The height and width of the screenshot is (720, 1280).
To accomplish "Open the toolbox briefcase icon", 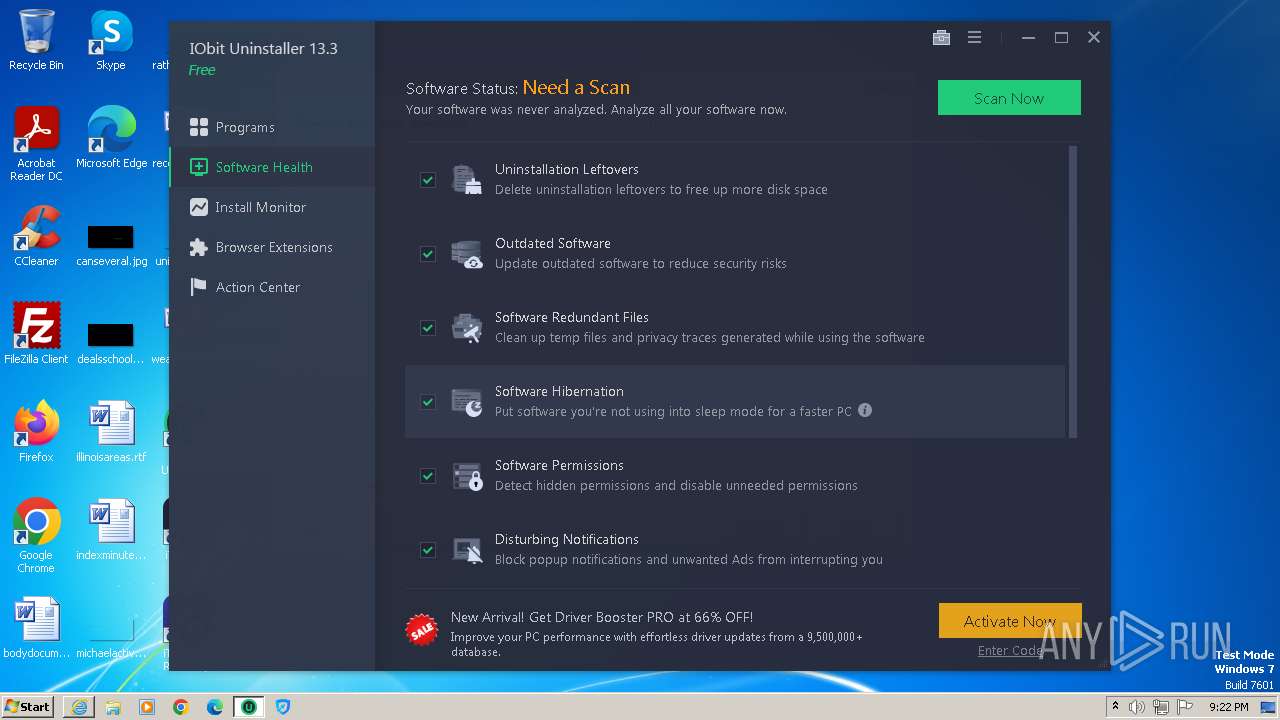I will (941, 38).
